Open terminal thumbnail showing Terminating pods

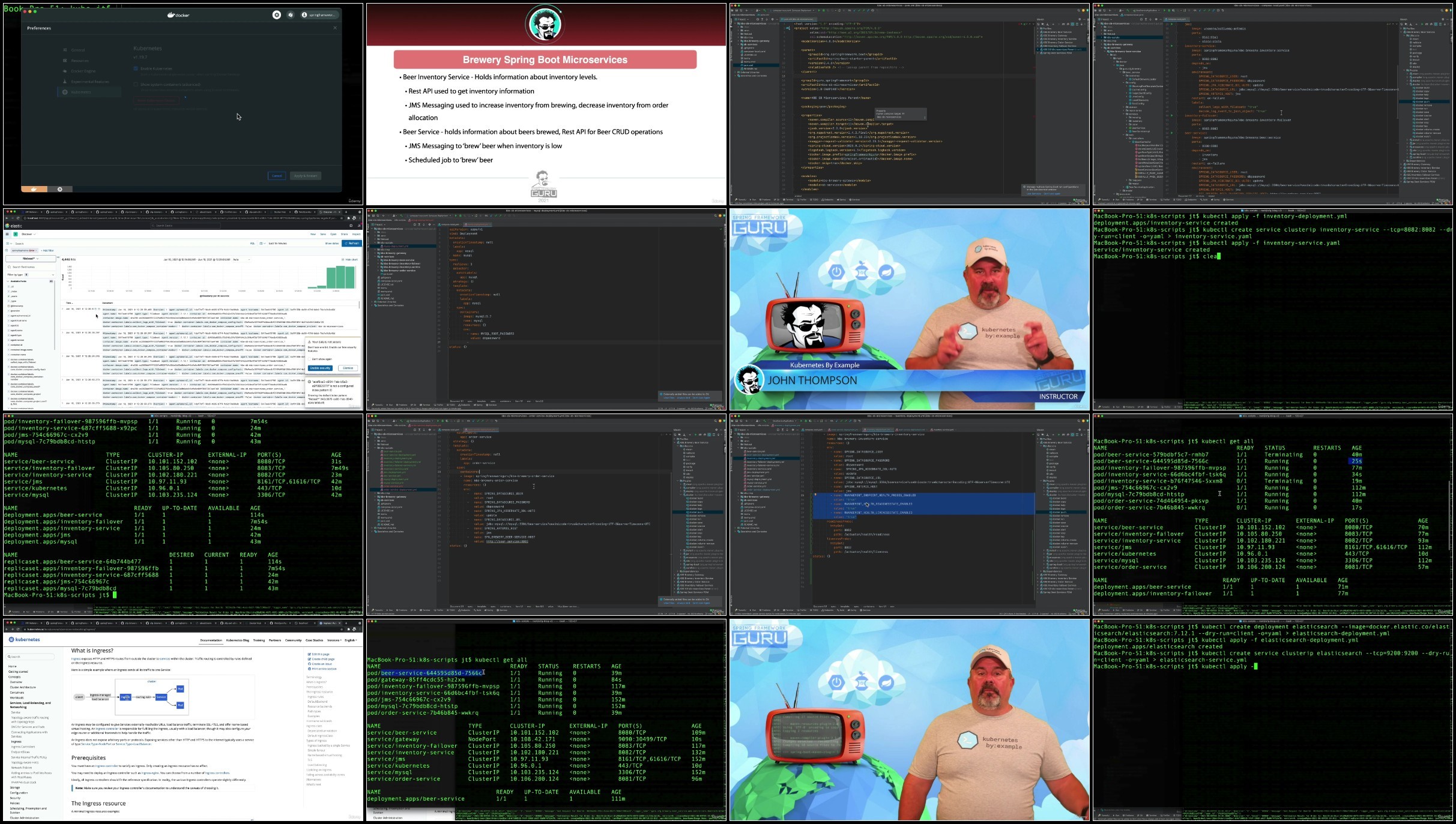coord(1273,514)
